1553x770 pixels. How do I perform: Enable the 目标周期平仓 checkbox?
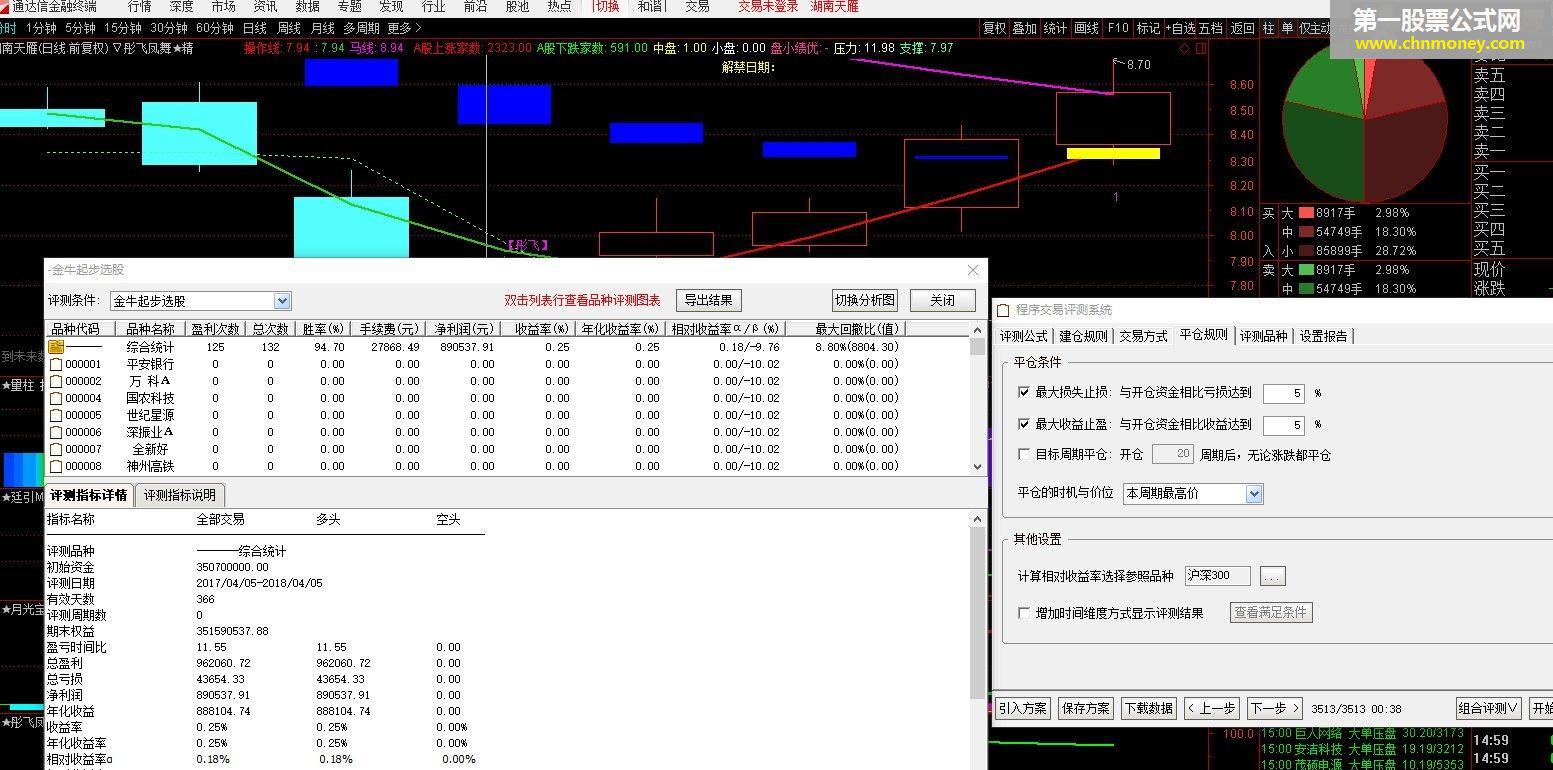click(1023, 454)
